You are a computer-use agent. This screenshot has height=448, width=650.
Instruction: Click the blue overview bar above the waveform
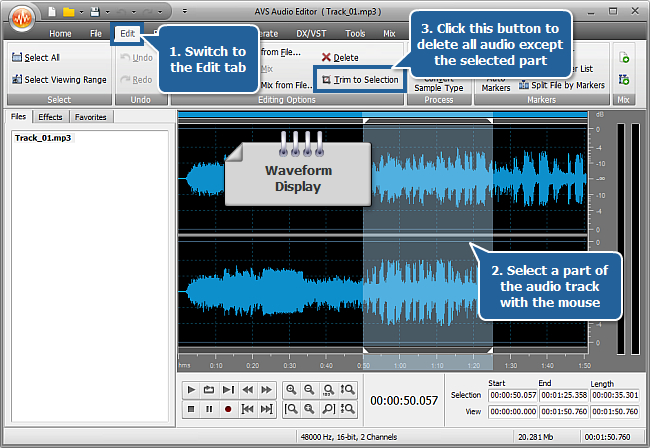click(383, 114)
